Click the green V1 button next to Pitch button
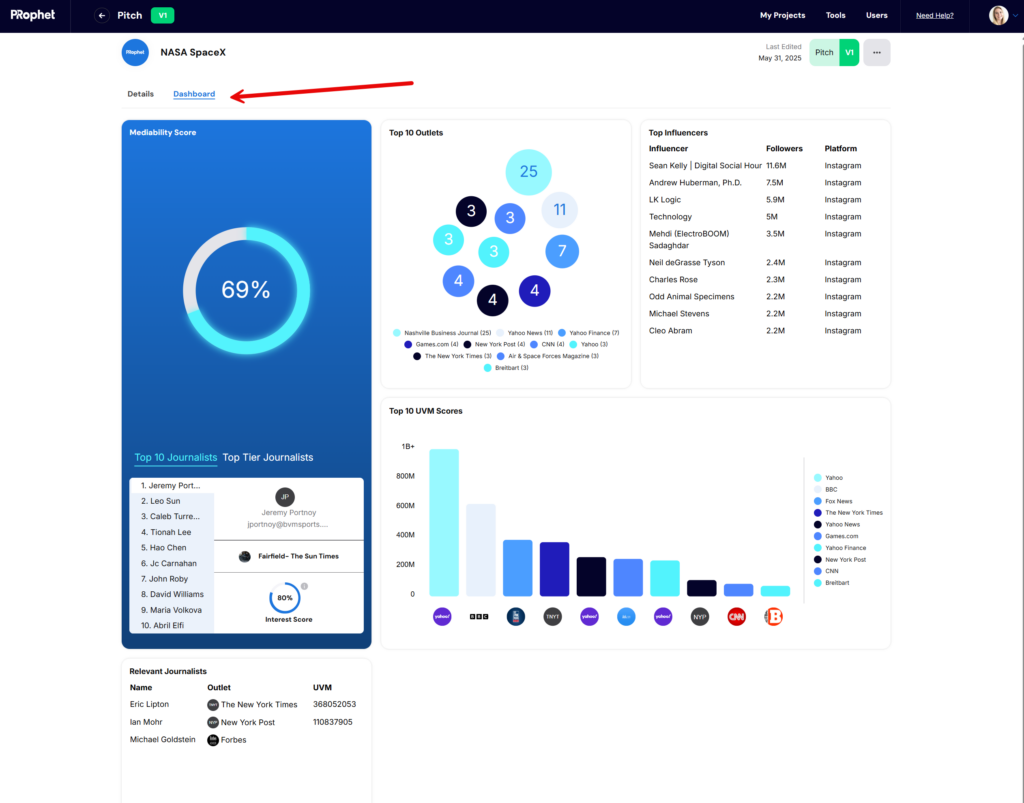The width and height of the screenshot is (1024, 803). [849, 52]
